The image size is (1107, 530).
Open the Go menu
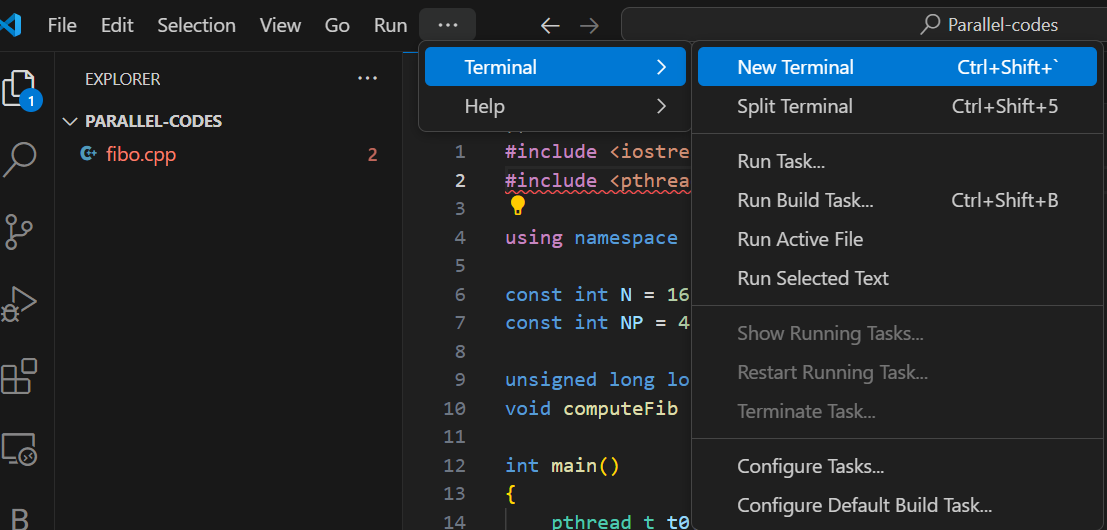337,25
